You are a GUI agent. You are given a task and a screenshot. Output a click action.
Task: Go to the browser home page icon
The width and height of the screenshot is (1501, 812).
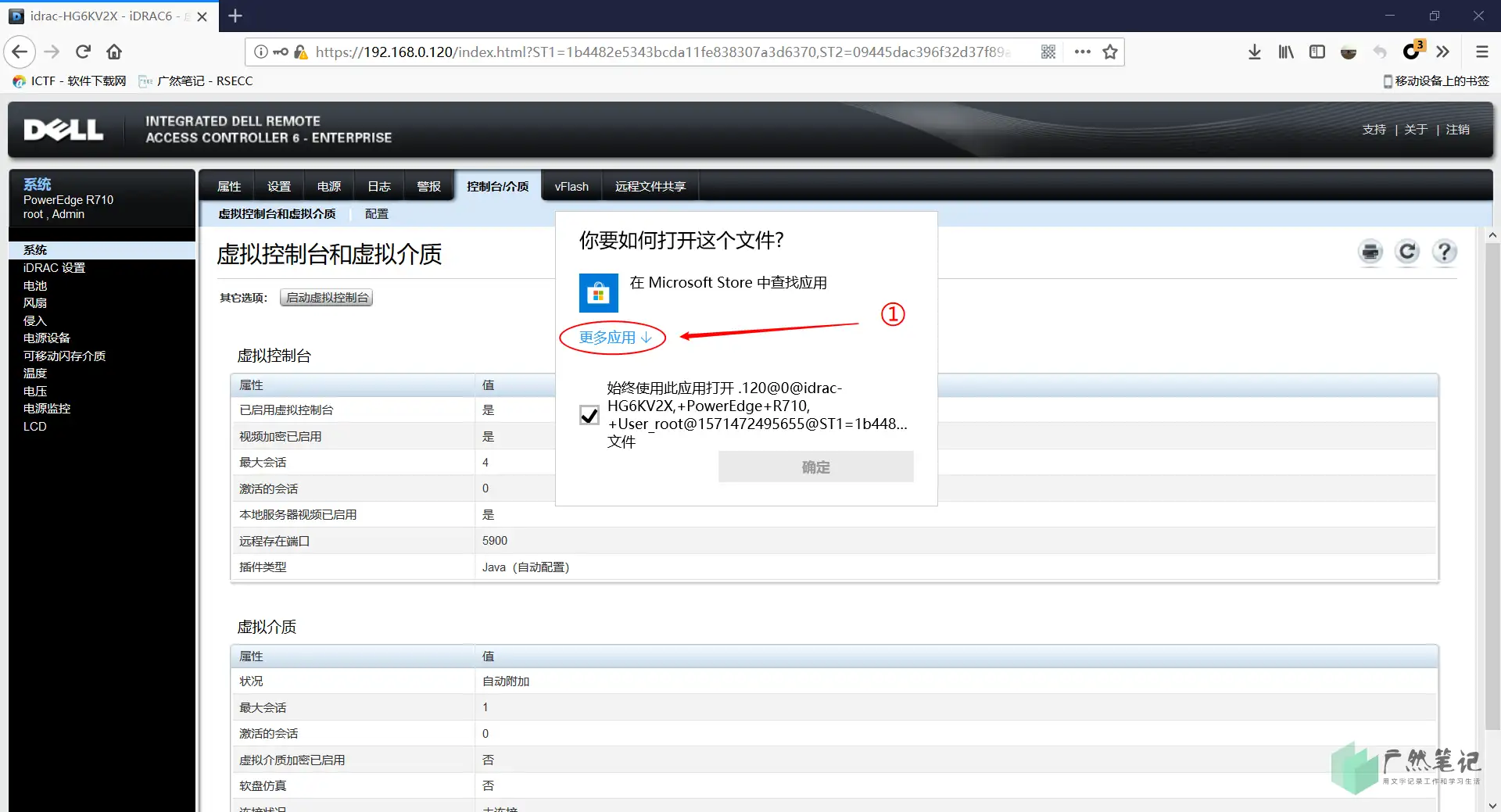[114, 52]
